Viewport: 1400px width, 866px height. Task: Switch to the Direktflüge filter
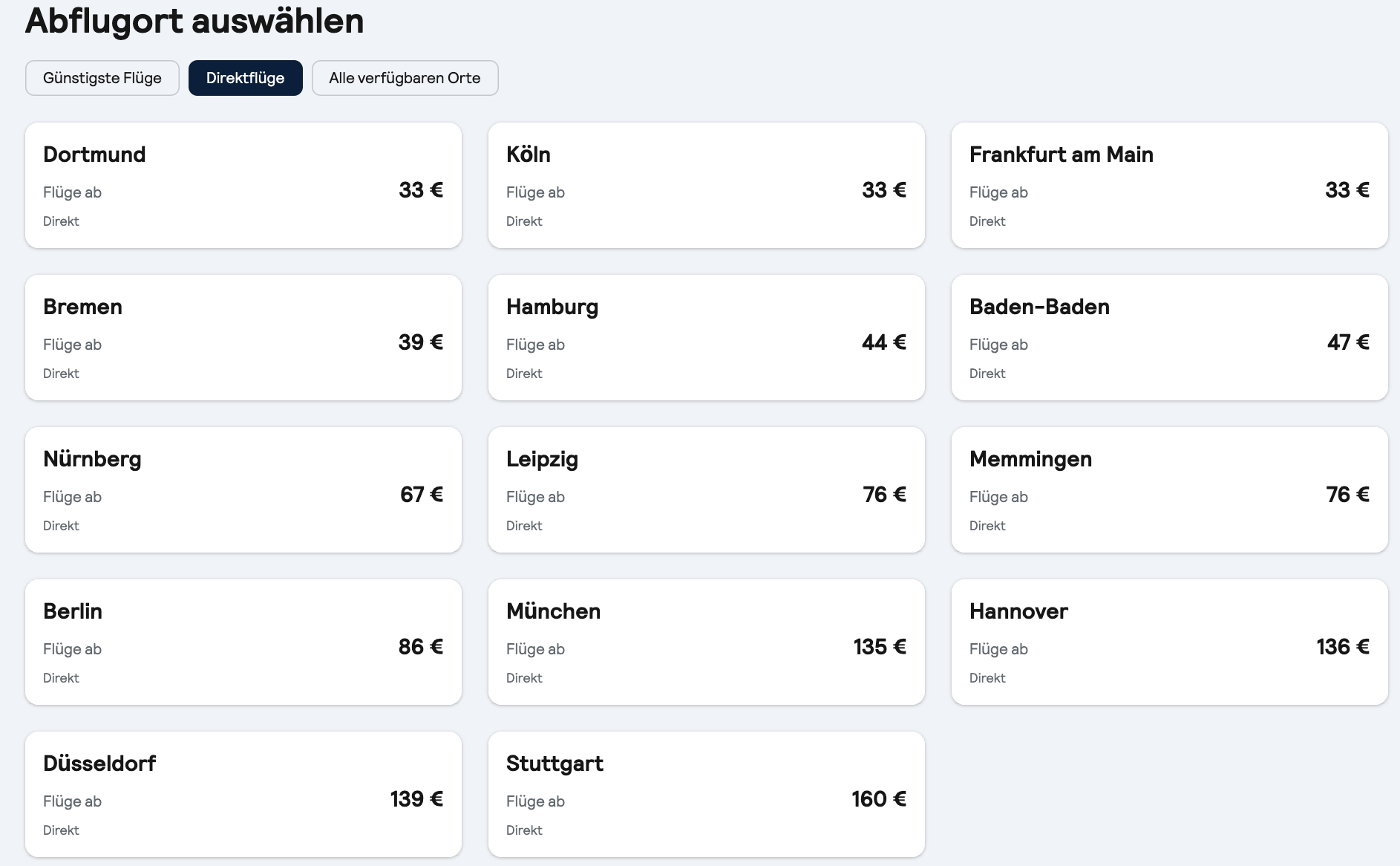[245, 78]
